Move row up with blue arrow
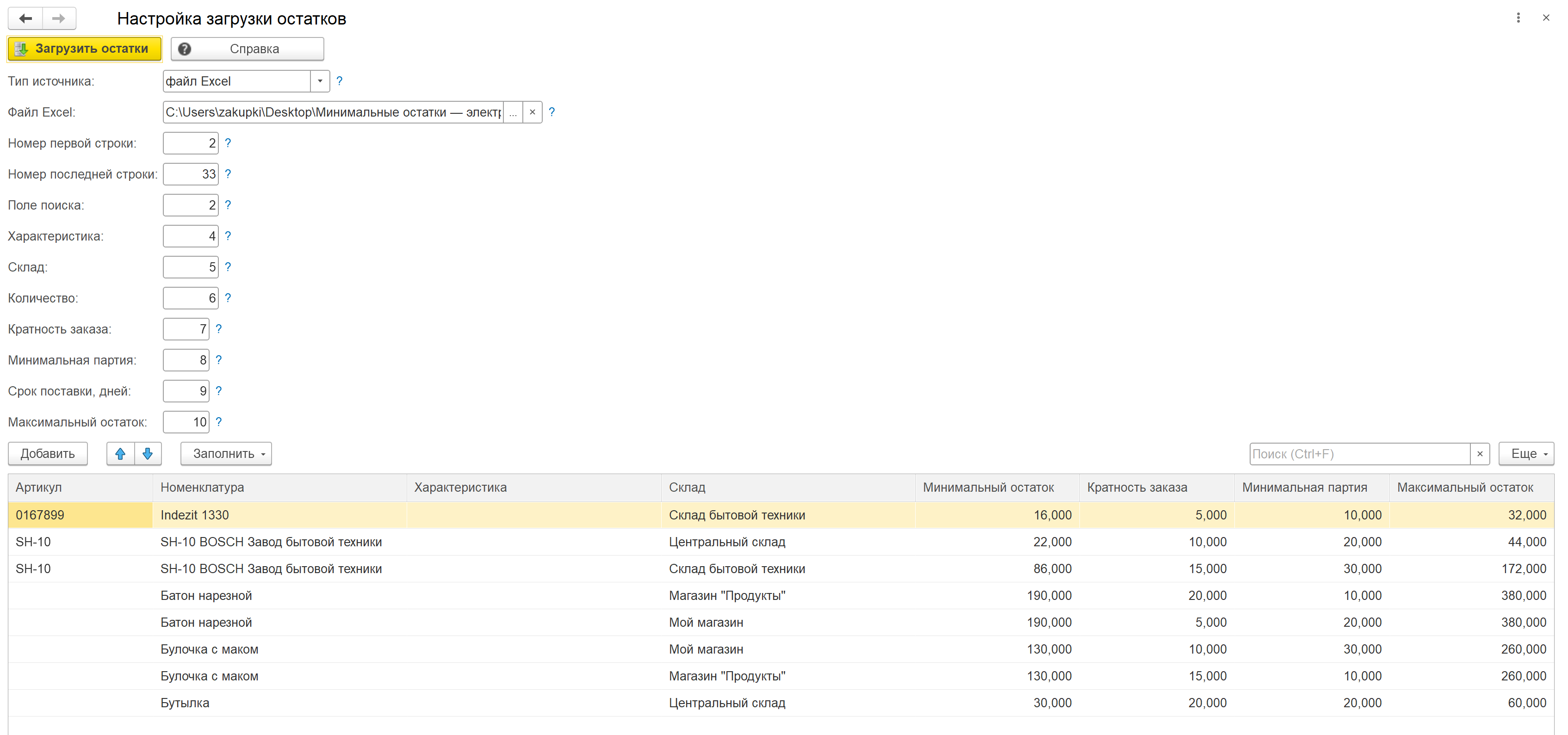 pos(120,453)
